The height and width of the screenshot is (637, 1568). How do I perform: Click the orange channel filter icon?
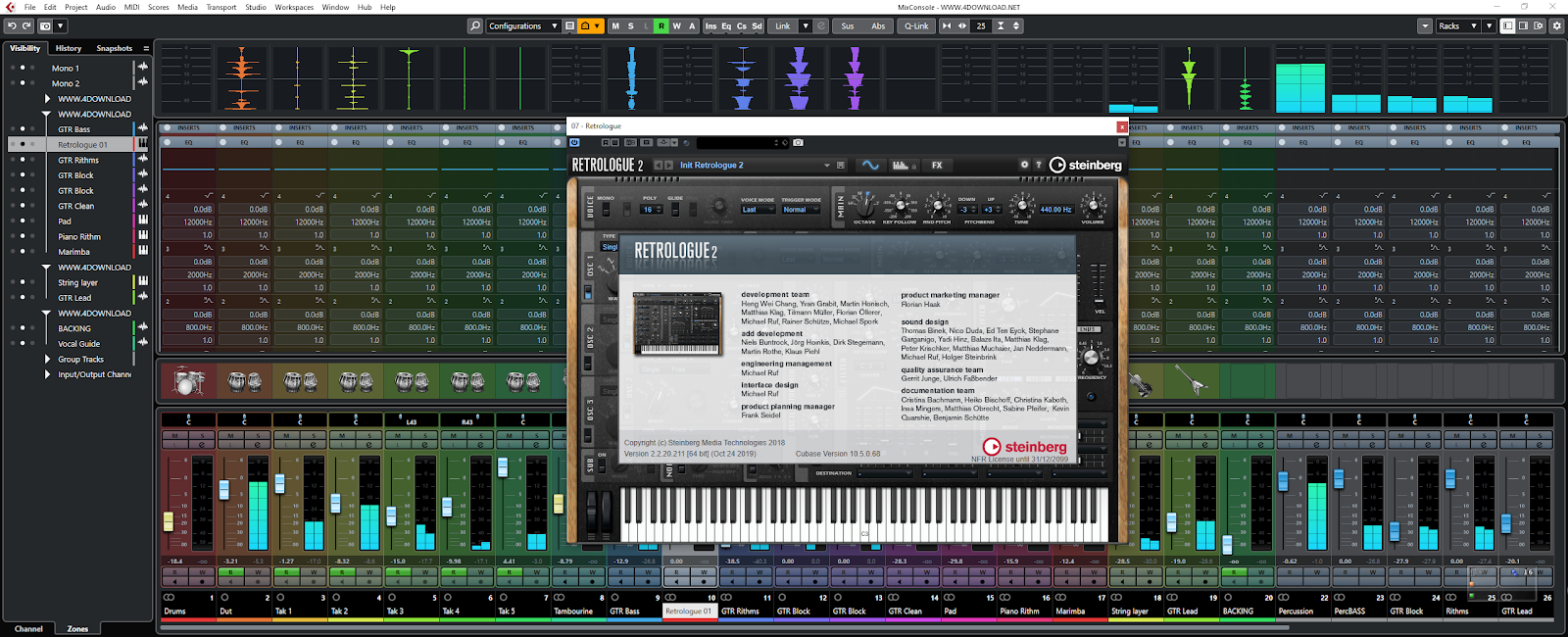(x=585, y=26)
